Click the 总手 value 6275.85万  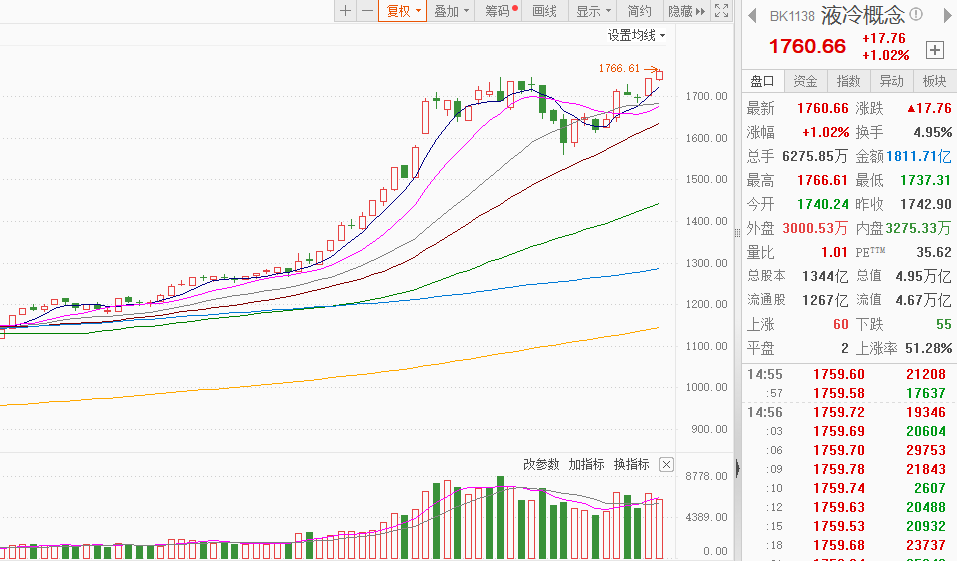click(x=815, y=156)
